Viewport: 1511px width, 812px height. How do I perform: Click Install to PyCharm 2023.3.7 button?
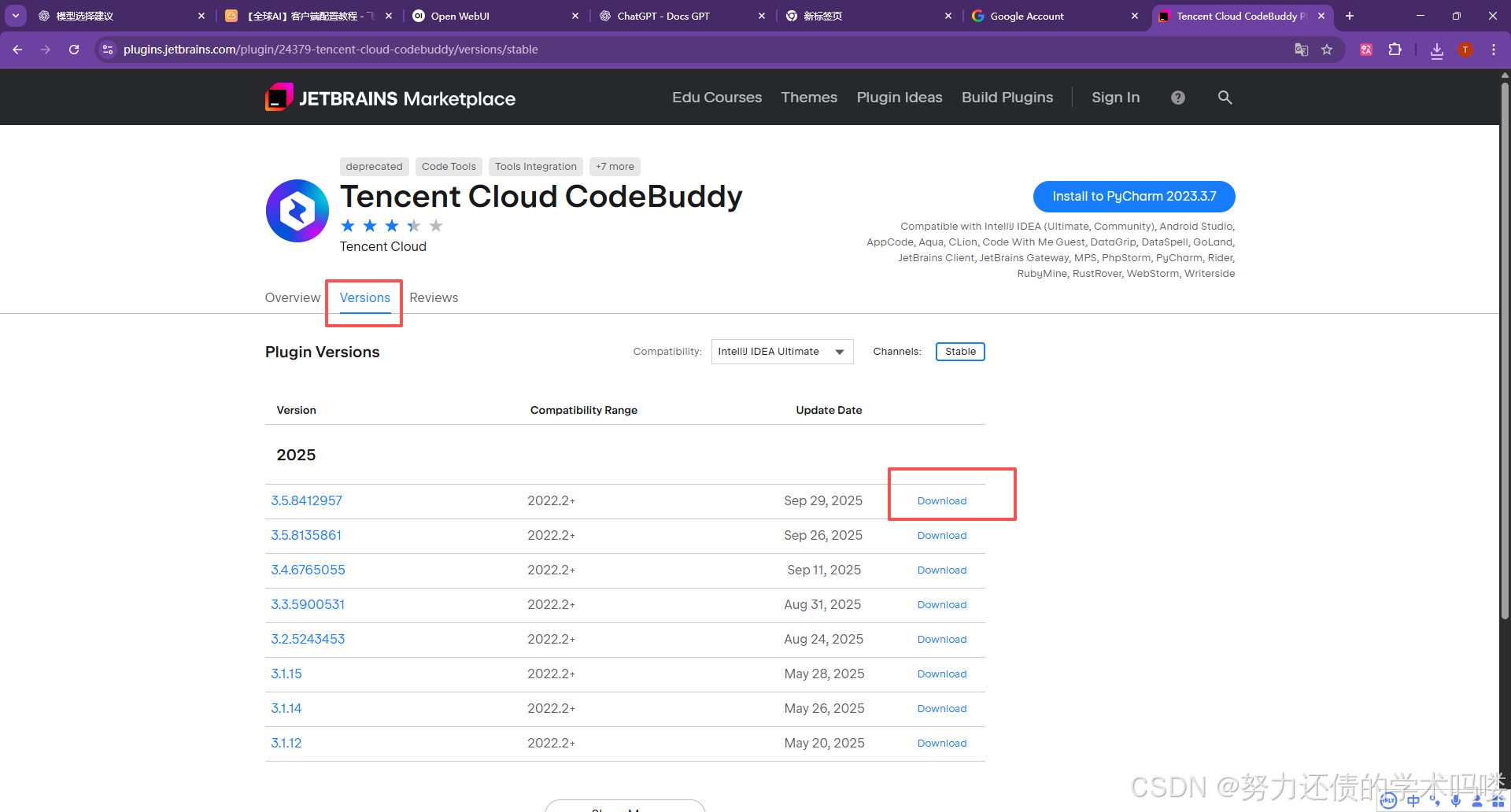(1134, 197)
